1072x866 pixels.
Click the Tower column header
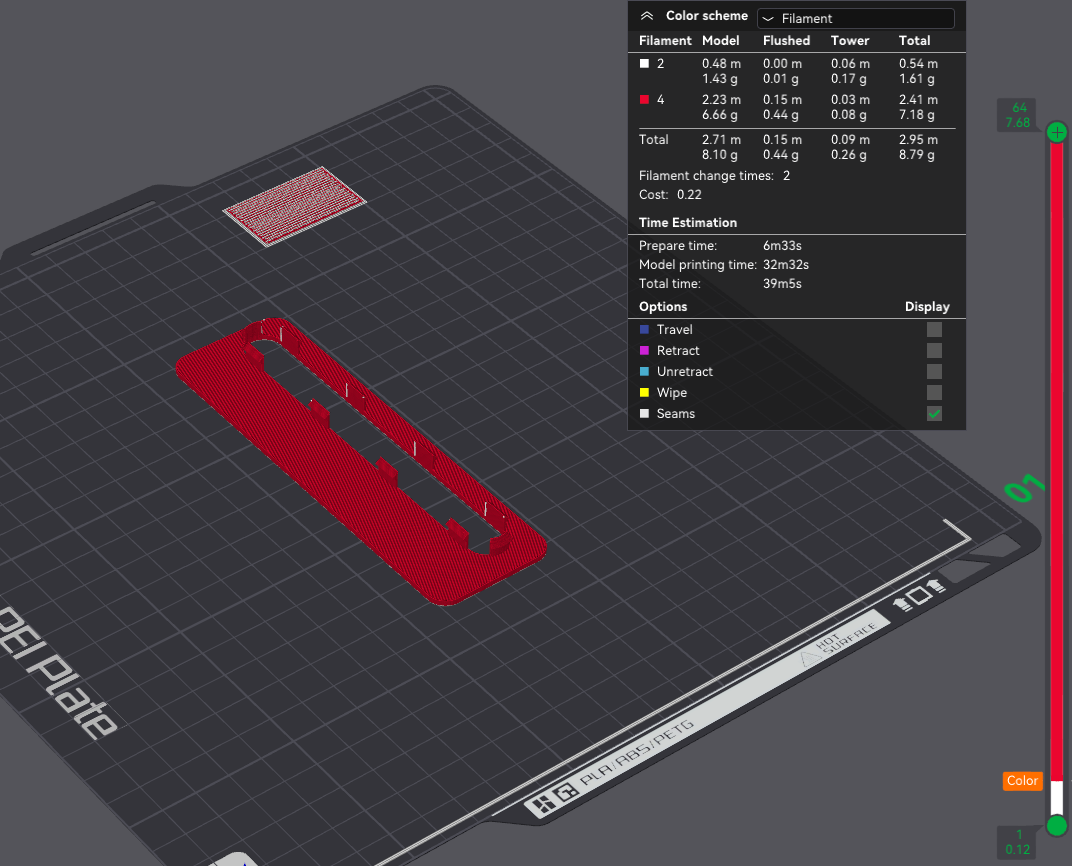coord(850,41)
